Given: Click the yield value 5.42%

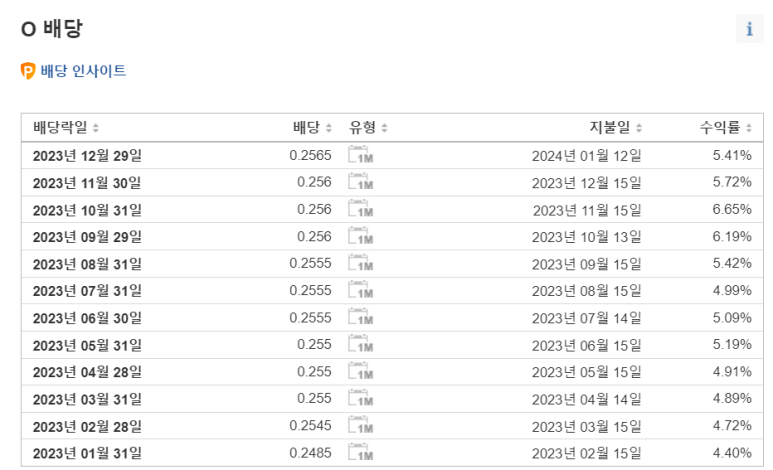Looking at the screenshot, I should 732,263.
